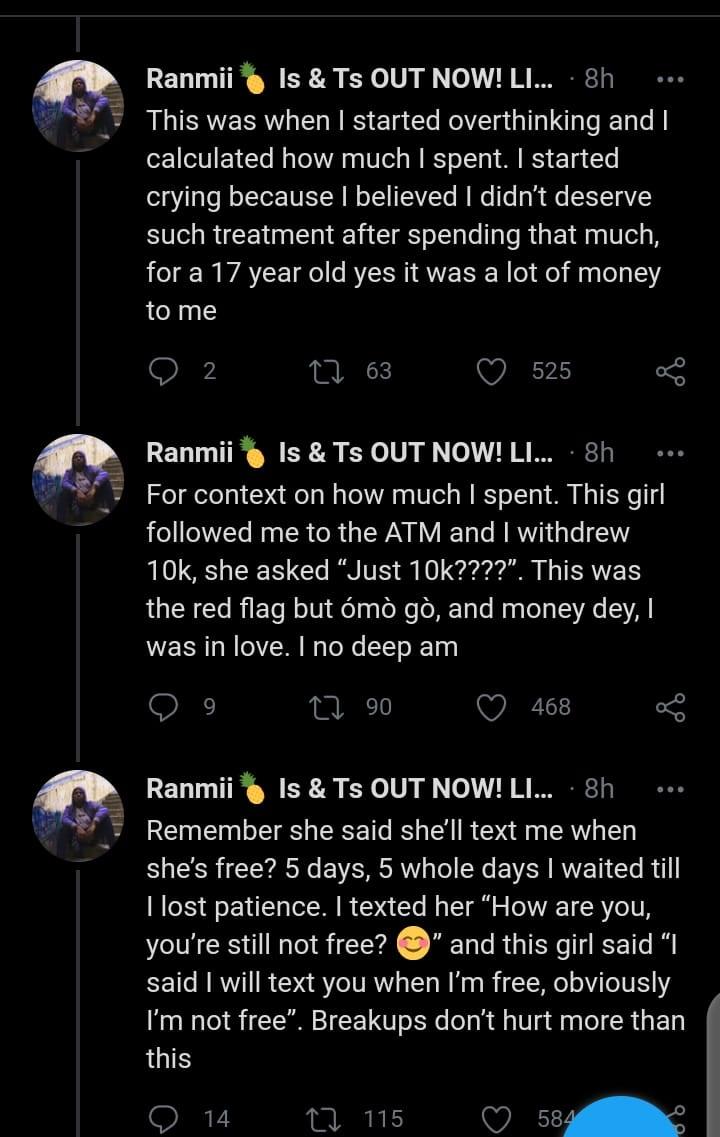Like the 5 days waiting tweet
Screen dimensions: 720x1137
coord(496,1118)
